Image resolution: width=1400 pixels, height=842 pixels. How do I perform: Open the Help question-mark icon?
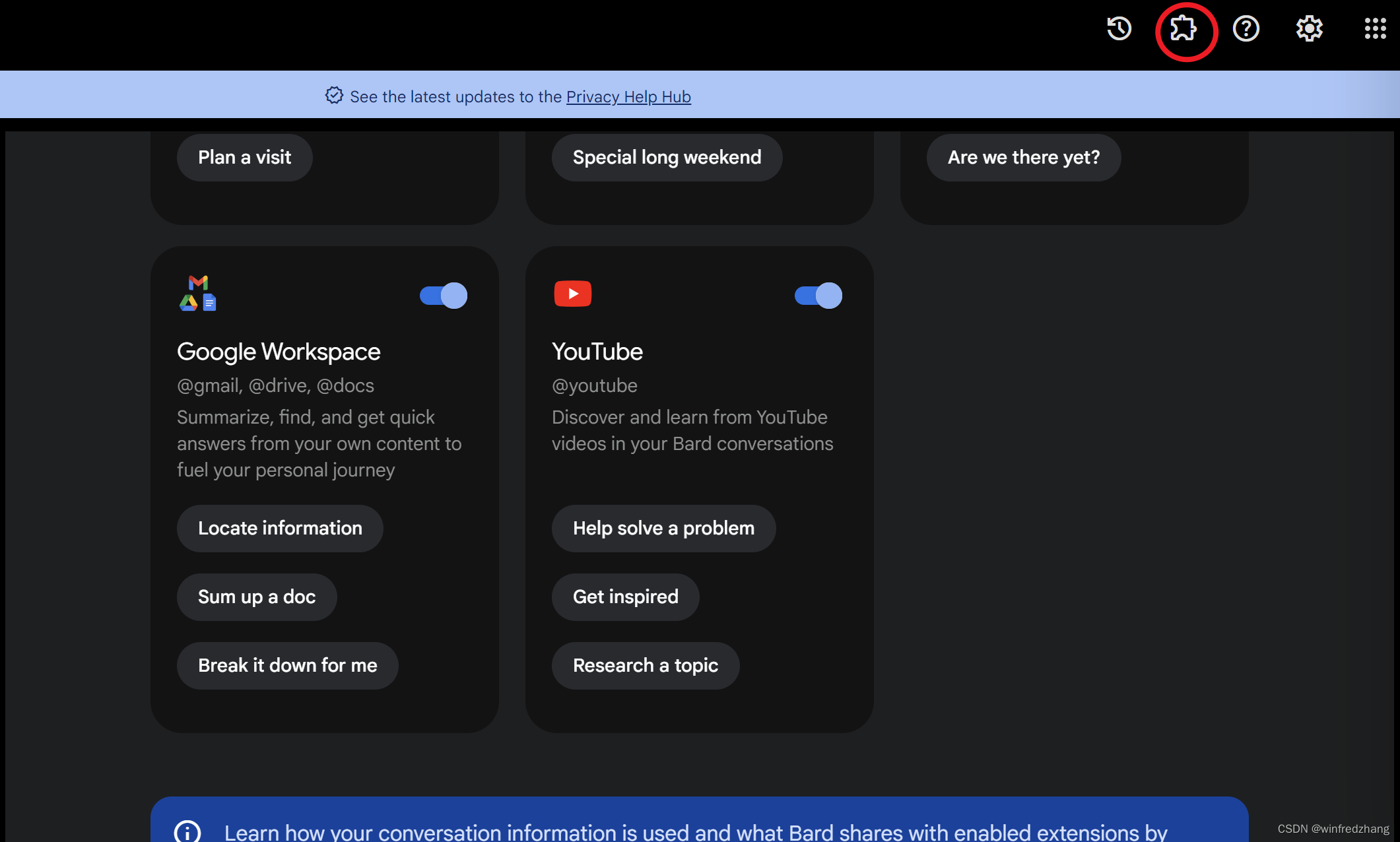[x=1246, y=29]
